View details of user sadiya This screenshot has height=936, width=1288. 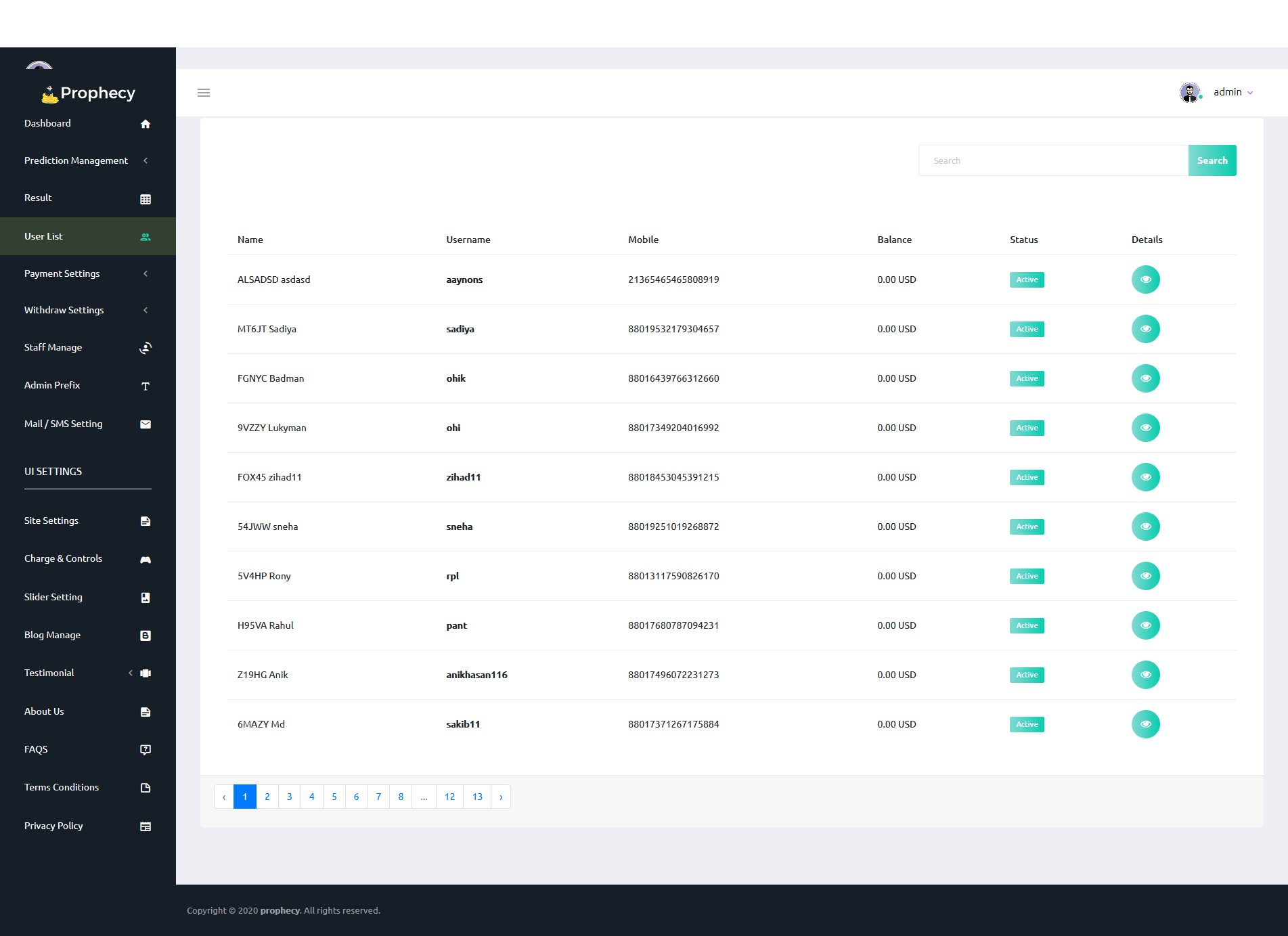point(1146,329)
